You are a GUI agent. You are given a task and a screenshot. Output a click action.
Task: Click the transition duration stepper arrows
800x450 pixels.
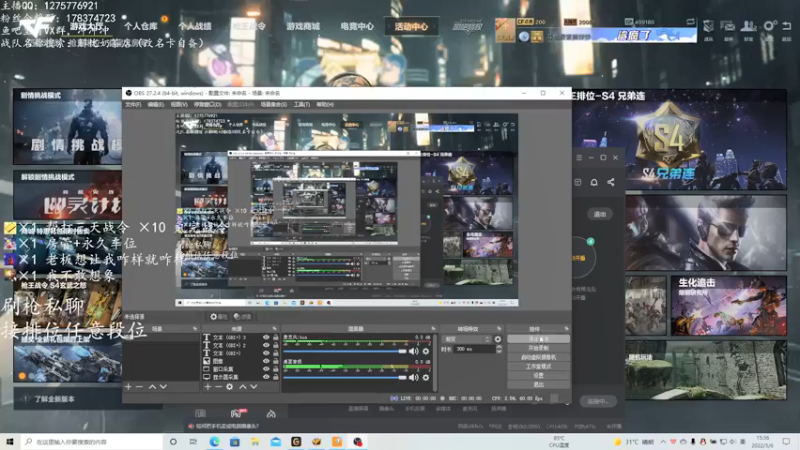[498, 349]
